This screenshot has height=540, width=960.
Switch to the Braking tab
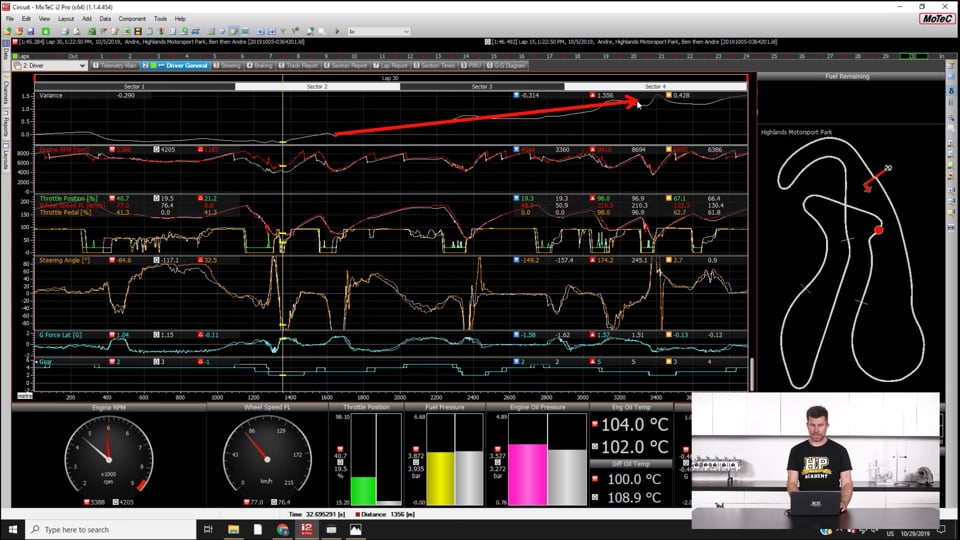[260, 66]
